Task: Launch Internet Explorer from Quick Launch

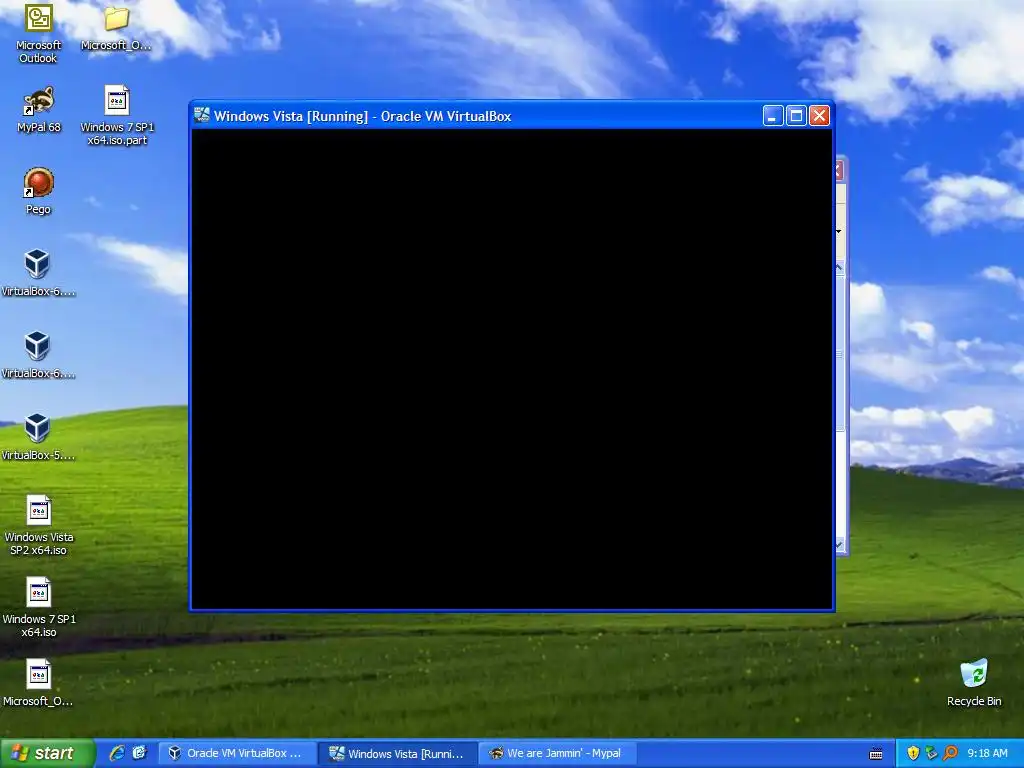Action: tap(117, 753)
